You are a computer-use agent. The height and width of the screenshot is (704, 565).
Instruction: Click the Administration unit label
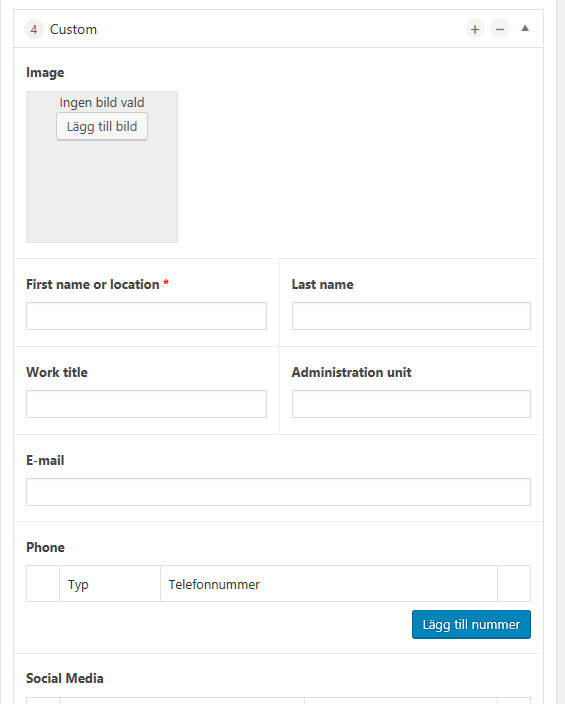click(x=352, y=372)
